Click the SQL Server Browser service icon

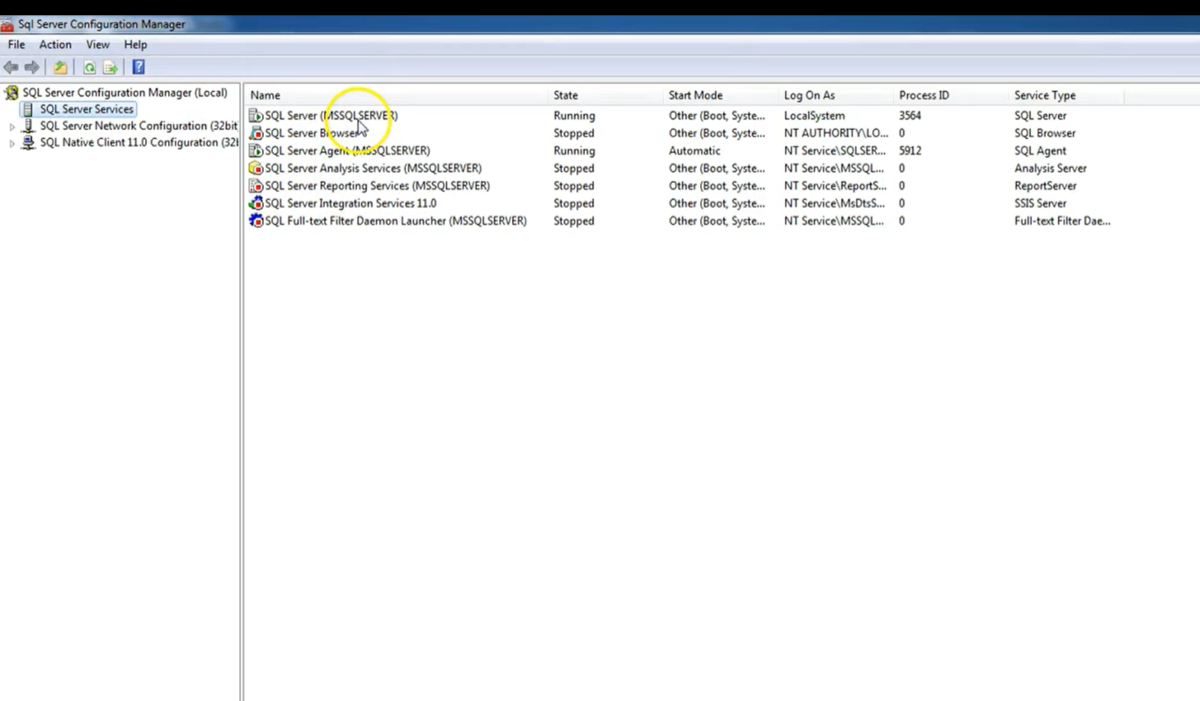pos(256,133)
